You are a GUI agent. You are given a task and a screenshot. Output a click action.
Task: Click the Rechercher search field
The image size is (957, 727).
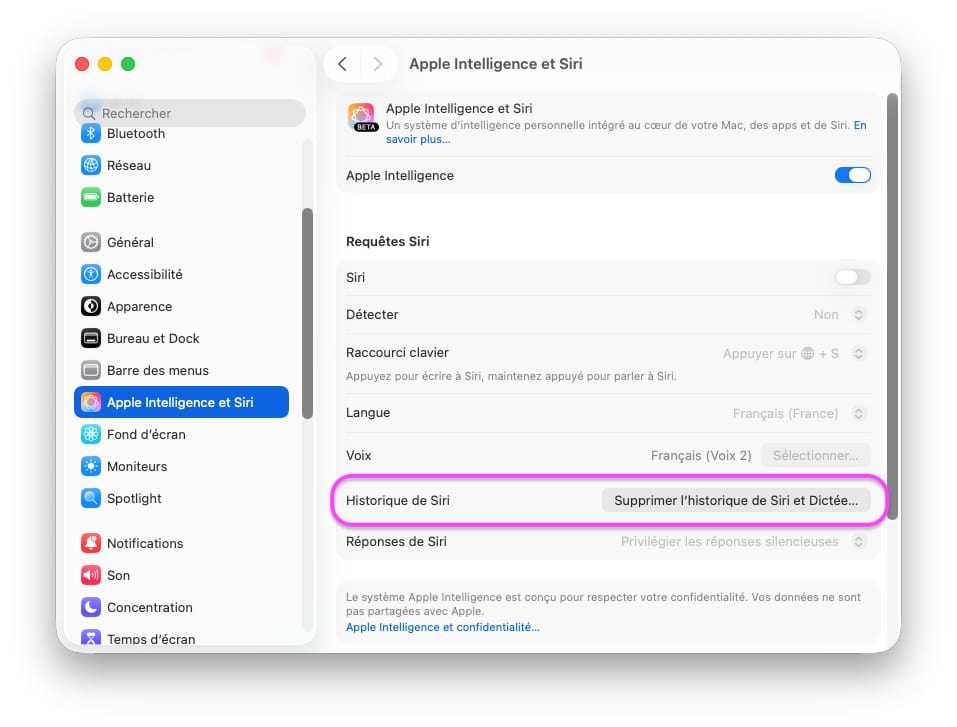pos(190,113)
